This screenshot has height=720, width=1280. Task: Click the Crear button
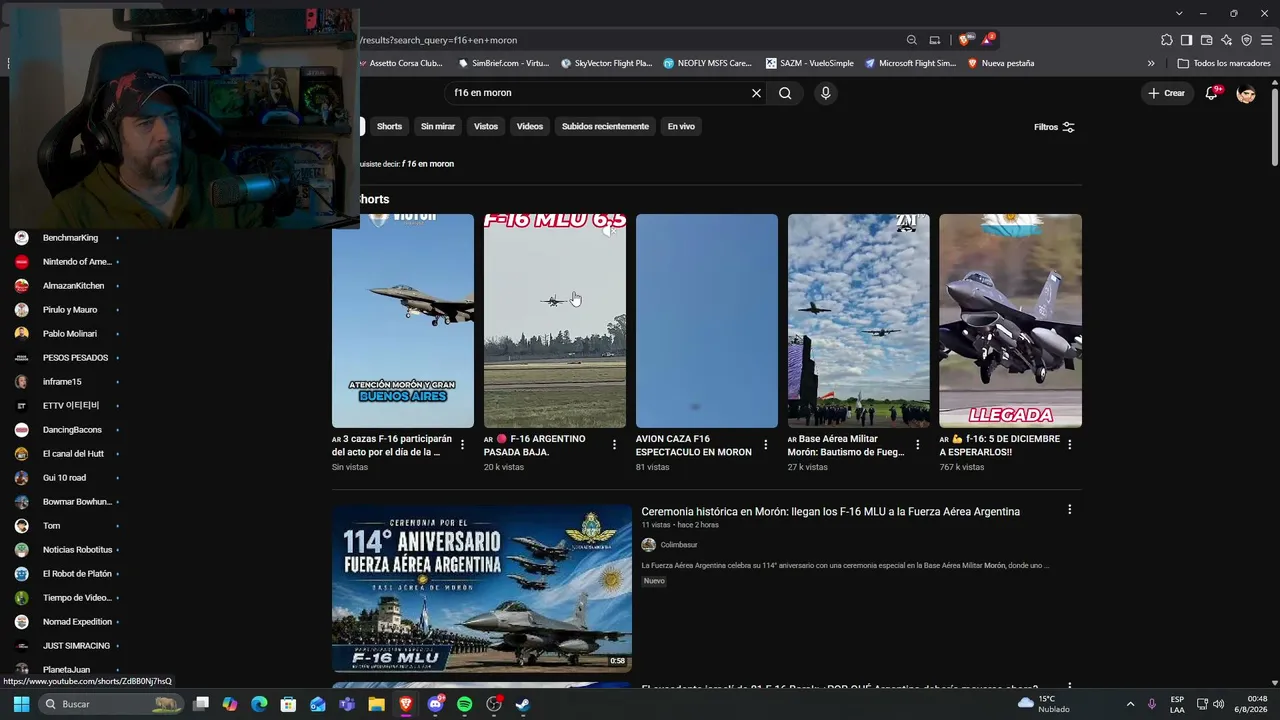[1166, 93]
